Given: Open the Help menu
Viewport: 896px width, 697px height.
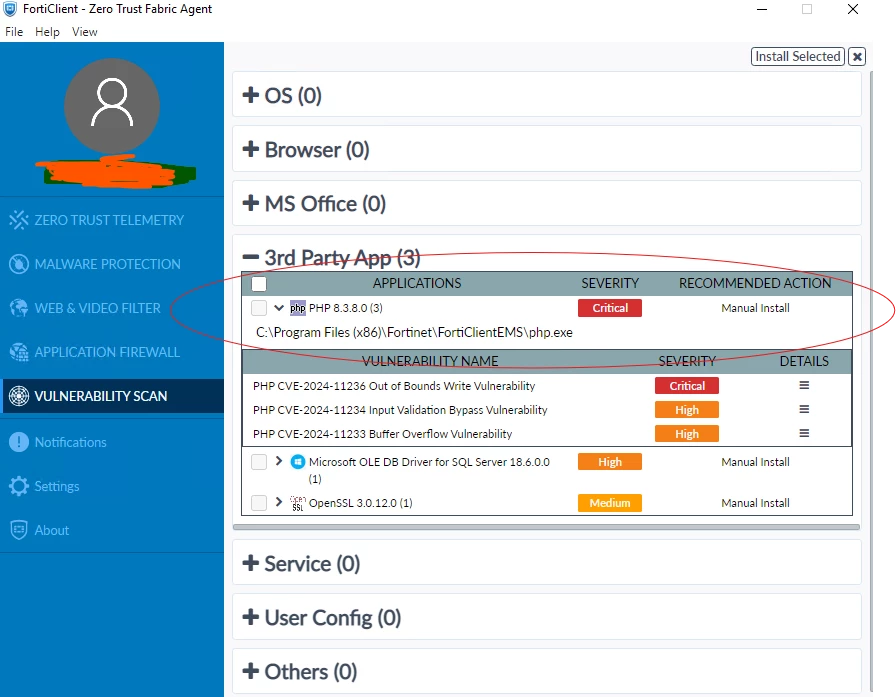Looking at the screenshot, I should 47,32.
